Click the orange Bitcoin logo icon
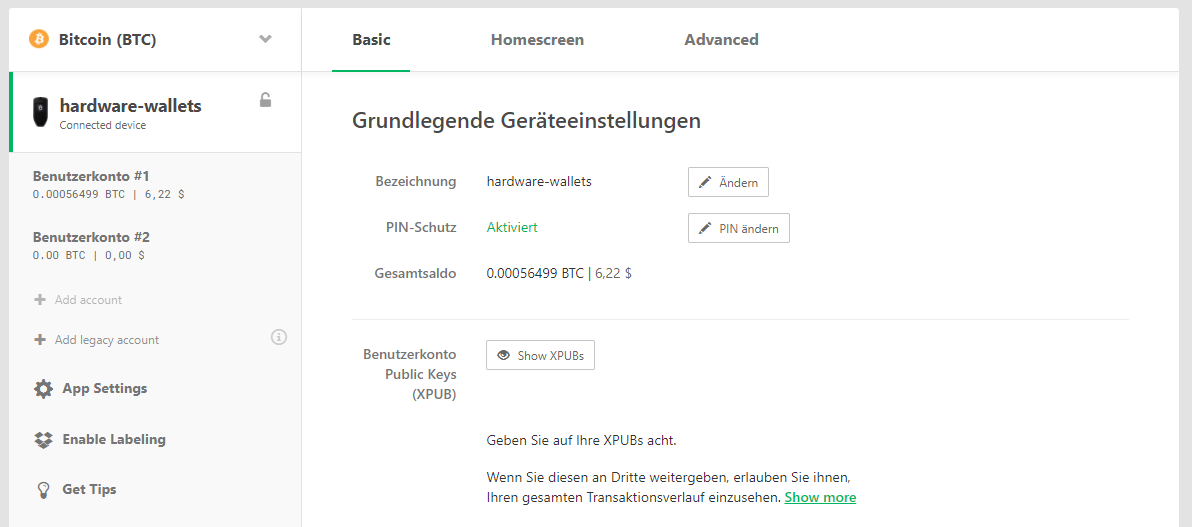The height and width of the screenshot is (527, 1192). [x=39, y=40]
